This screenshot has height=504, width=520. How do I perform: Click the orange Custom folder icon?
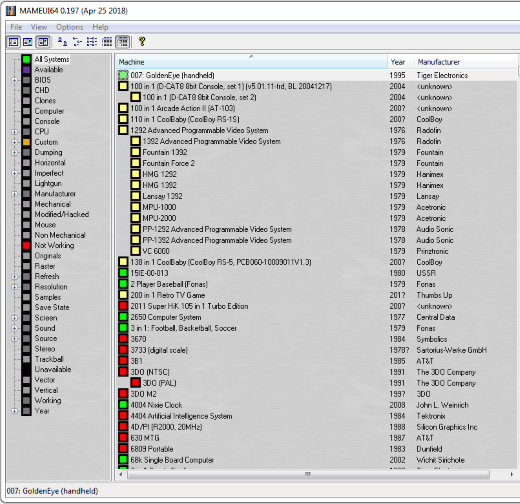tap(26, 142)
